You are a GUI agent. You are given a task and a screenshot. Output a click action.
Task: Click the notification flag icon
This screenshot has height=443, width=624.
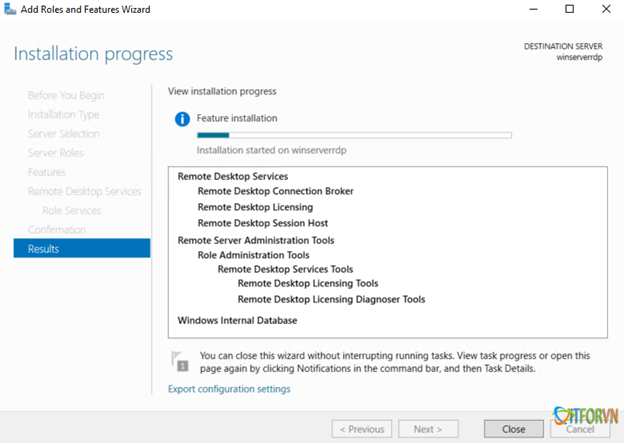[x=180, y=360]
